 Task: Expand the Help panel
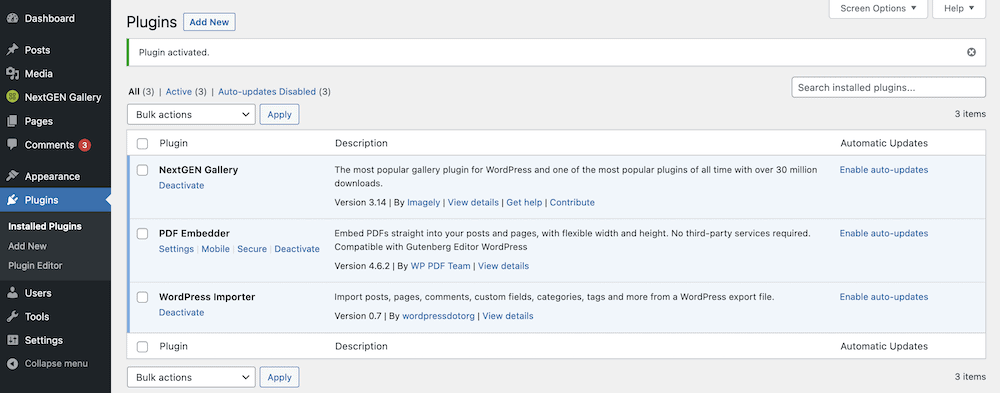[959, 8]
